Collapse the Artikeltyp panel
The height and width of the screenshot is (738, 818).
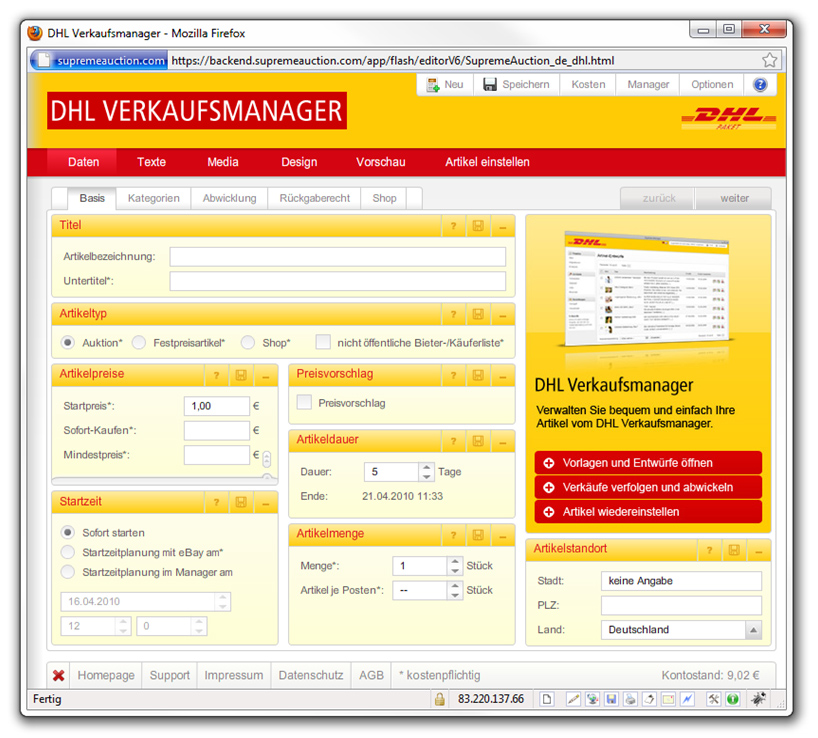coord(503,314)
